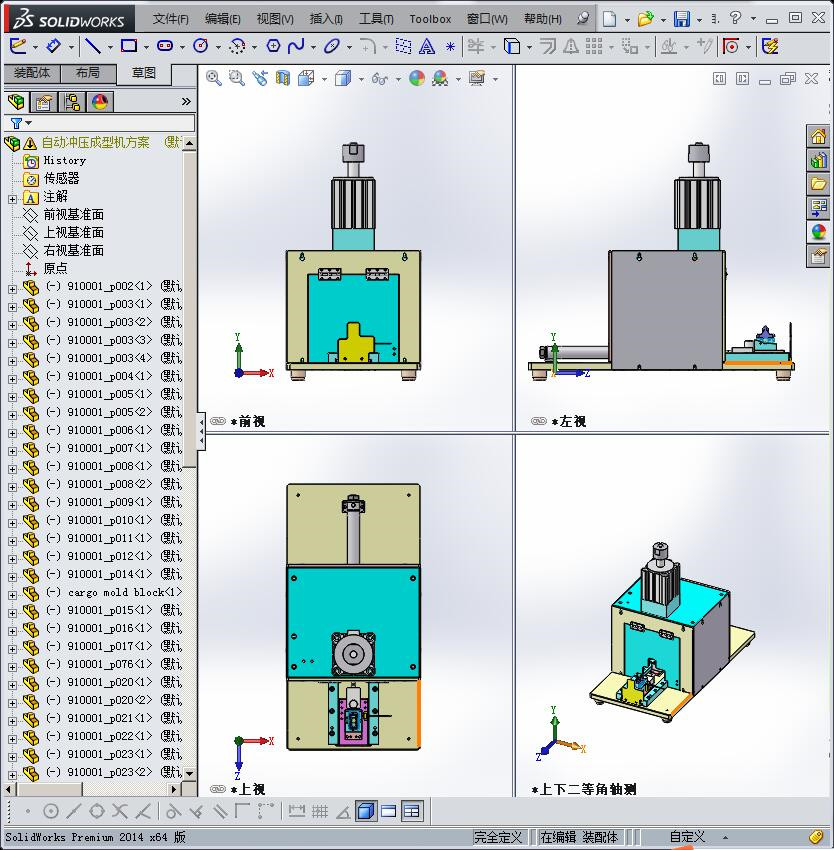Select the 前视基准面 tree item

coord(73,215)
